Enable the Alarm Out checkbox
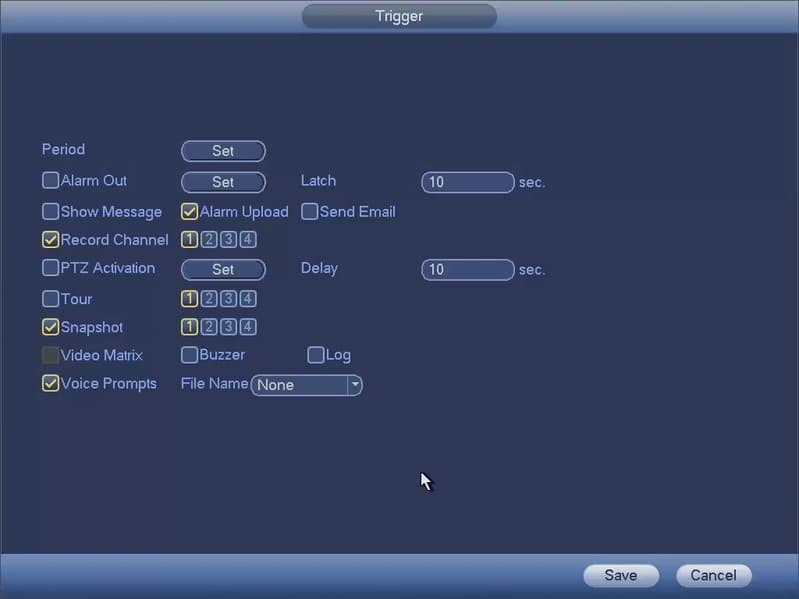The height and width of the screenshot is (599, 799). point(50,180)
